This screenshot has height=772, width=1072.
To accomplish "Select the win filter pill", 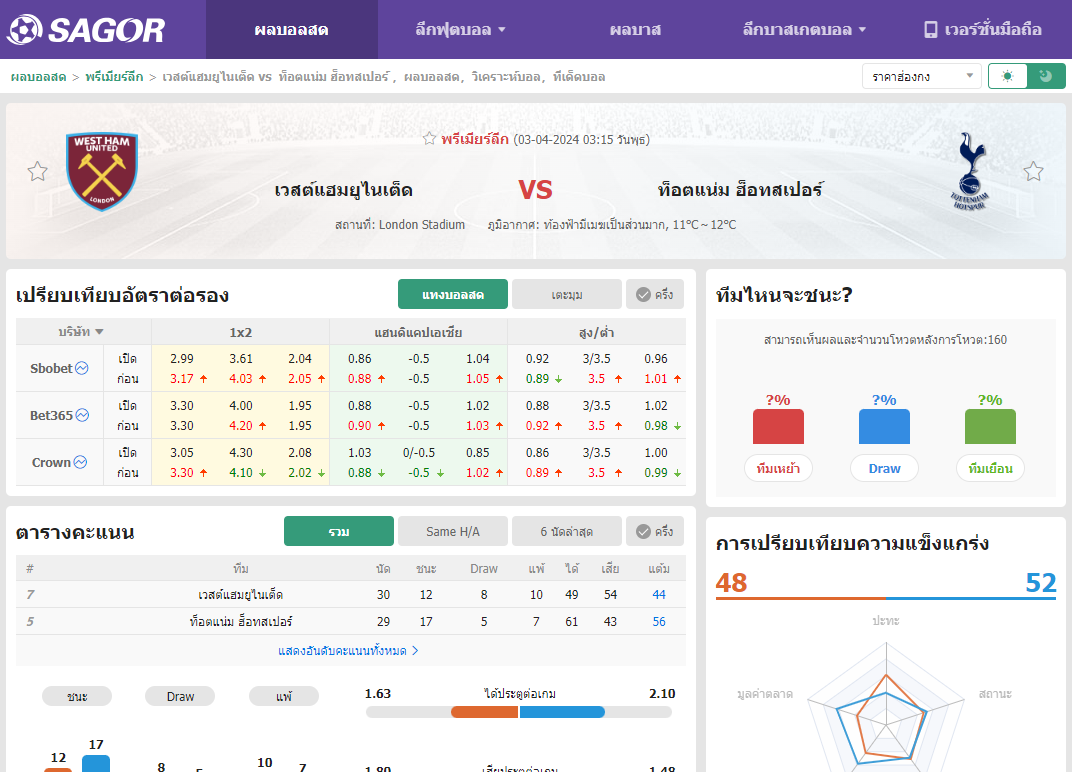I will click(x=77, y=696).
